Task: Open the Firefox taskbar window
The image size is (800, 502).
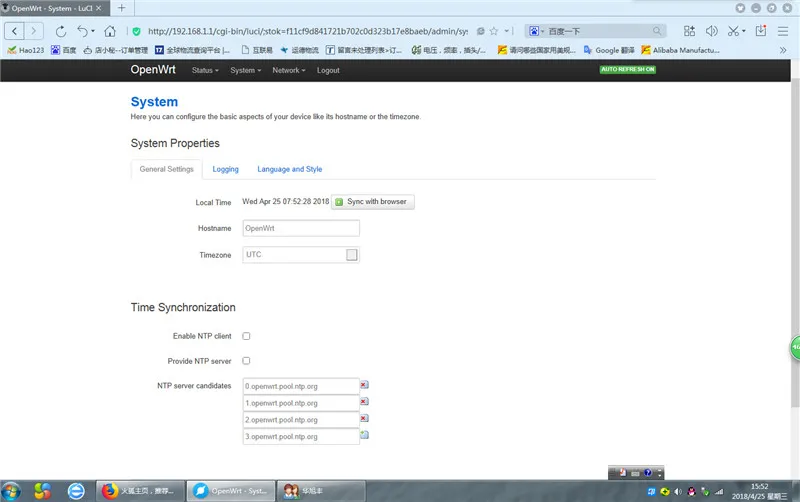Action: pyautogui.click(x=141, y=491)
